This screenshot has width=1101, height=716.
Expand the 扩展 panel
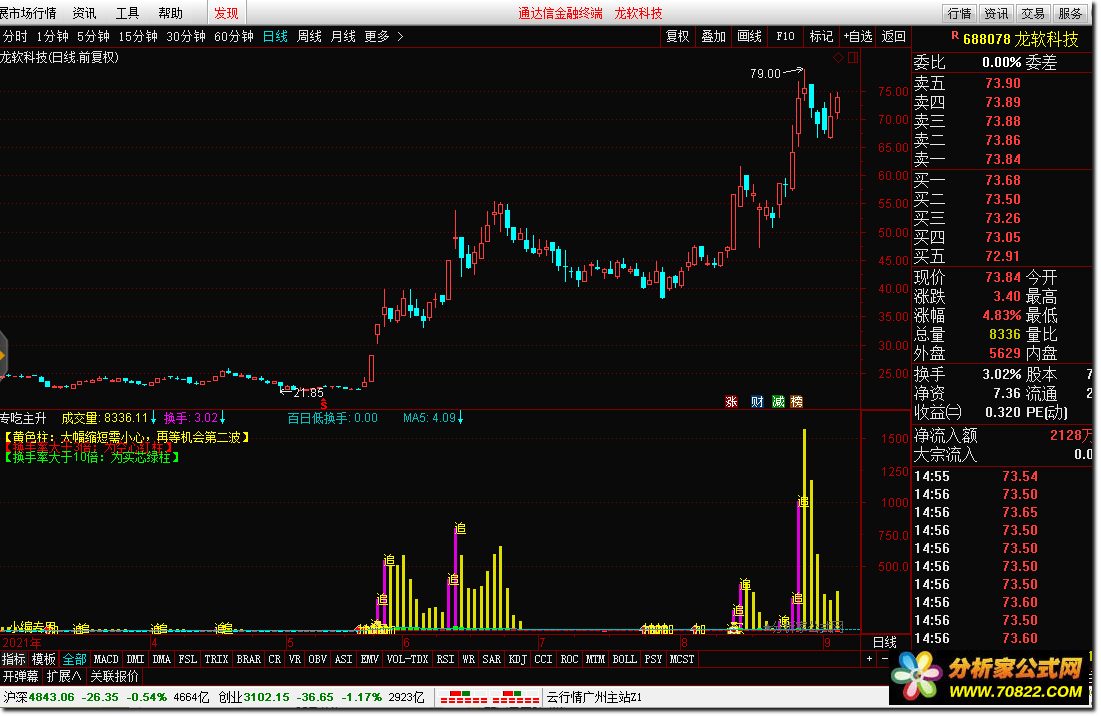64,677
